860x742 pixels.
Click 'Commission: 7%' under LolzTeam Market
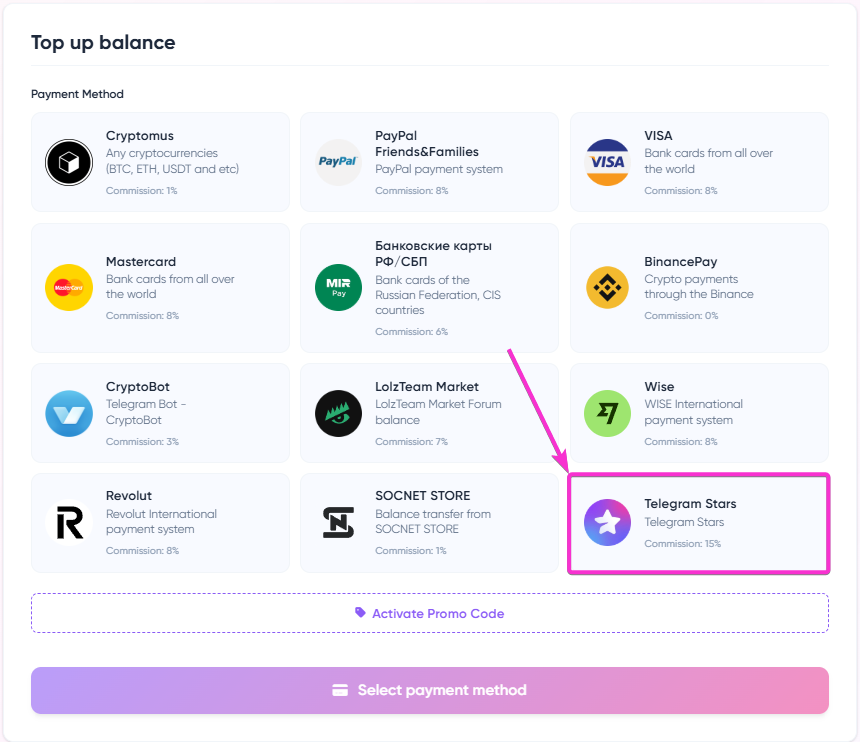tap(411, 442)
